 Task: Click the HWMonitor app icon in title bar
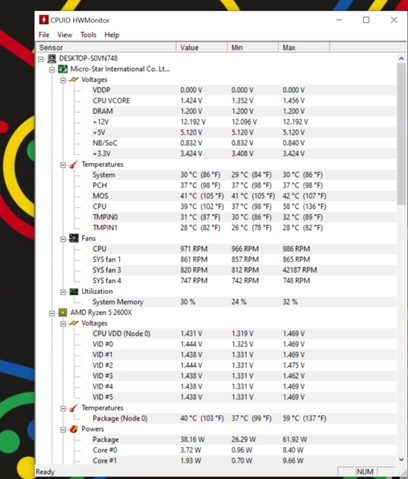coord(44,20)
